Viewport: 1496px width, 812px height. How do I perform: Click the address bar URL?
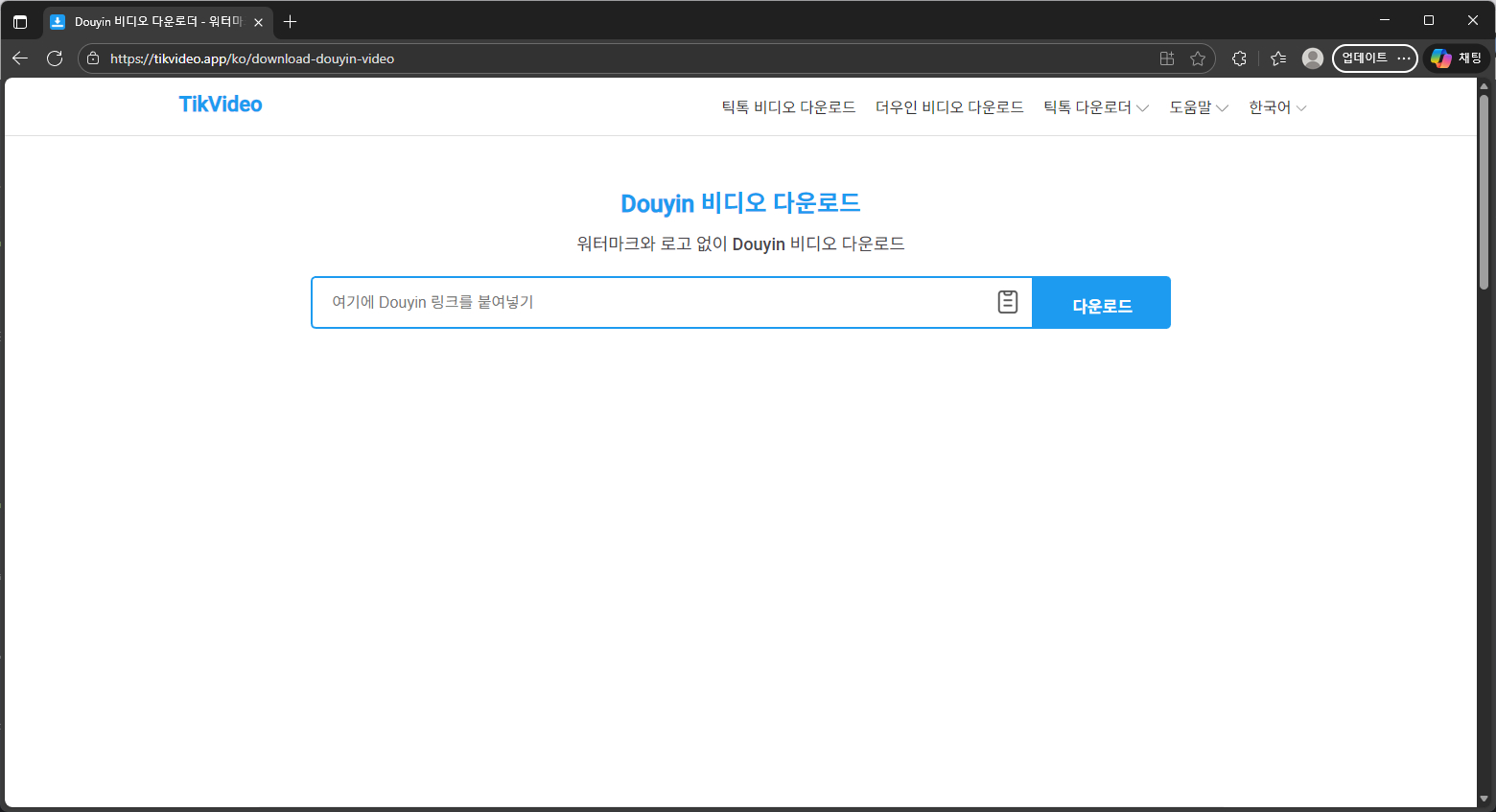252,58
